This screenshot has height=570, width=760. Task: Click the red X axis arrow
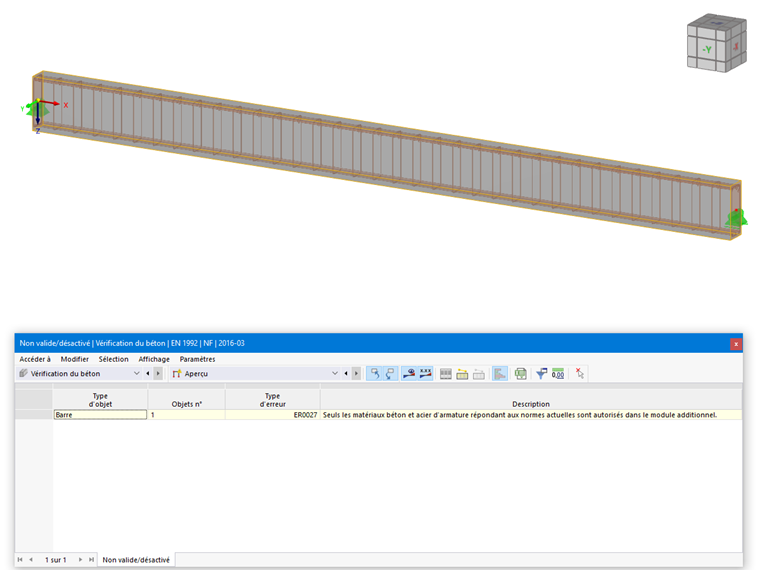click(x=49, y=103)
